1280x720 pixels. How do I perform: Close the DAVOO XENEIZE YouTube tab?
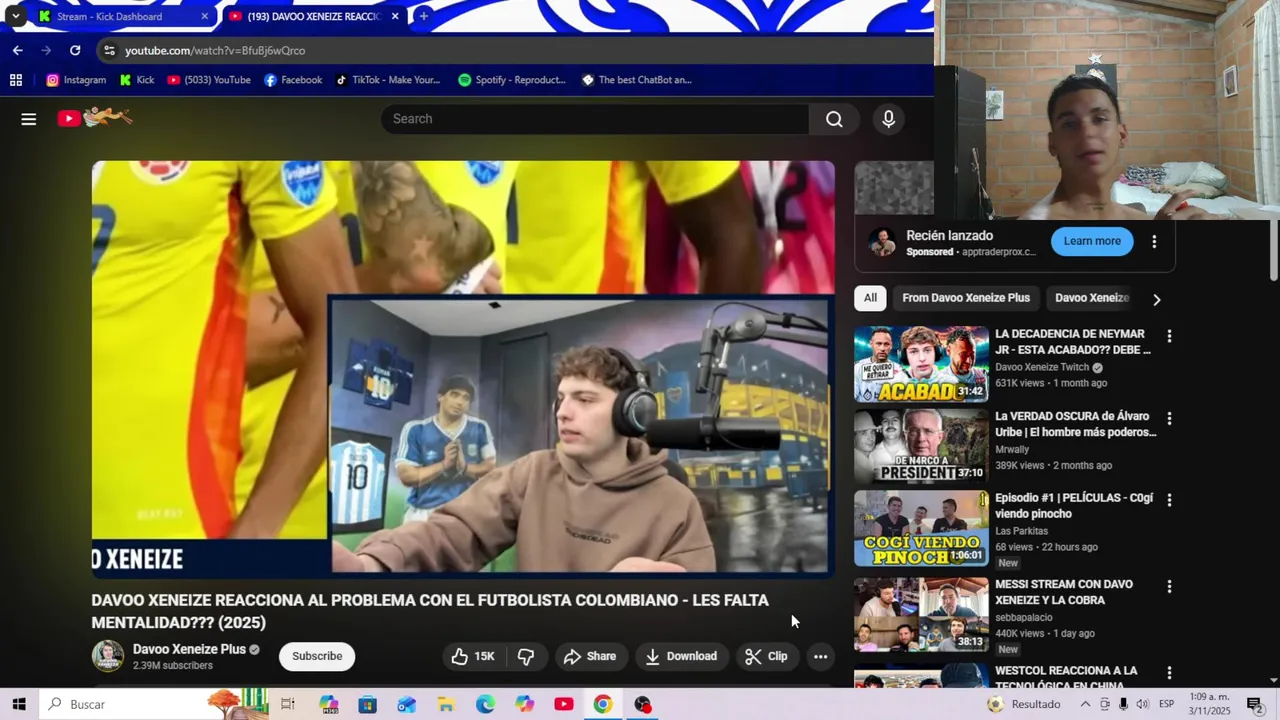[395, 16]
